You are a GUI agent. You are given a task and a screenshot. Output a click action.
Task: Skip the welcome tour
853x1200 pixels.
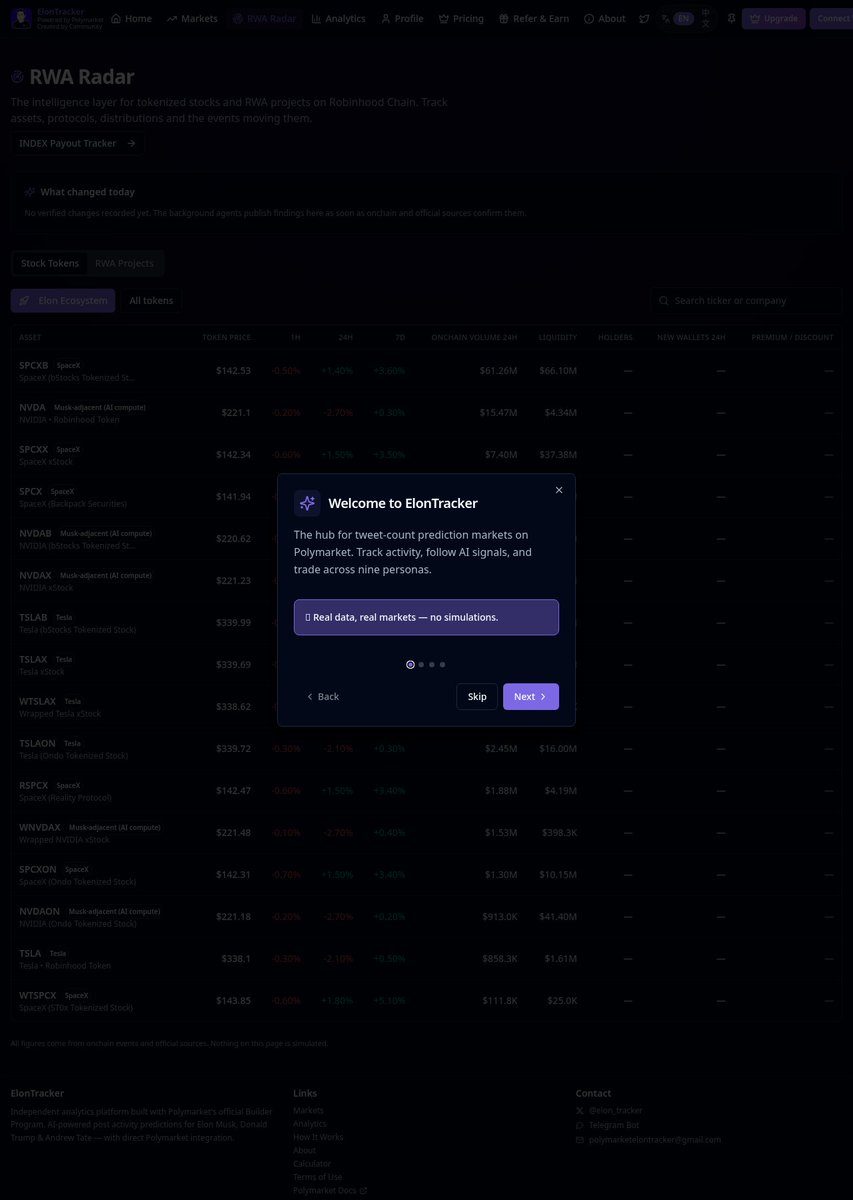tap(477, 697)
